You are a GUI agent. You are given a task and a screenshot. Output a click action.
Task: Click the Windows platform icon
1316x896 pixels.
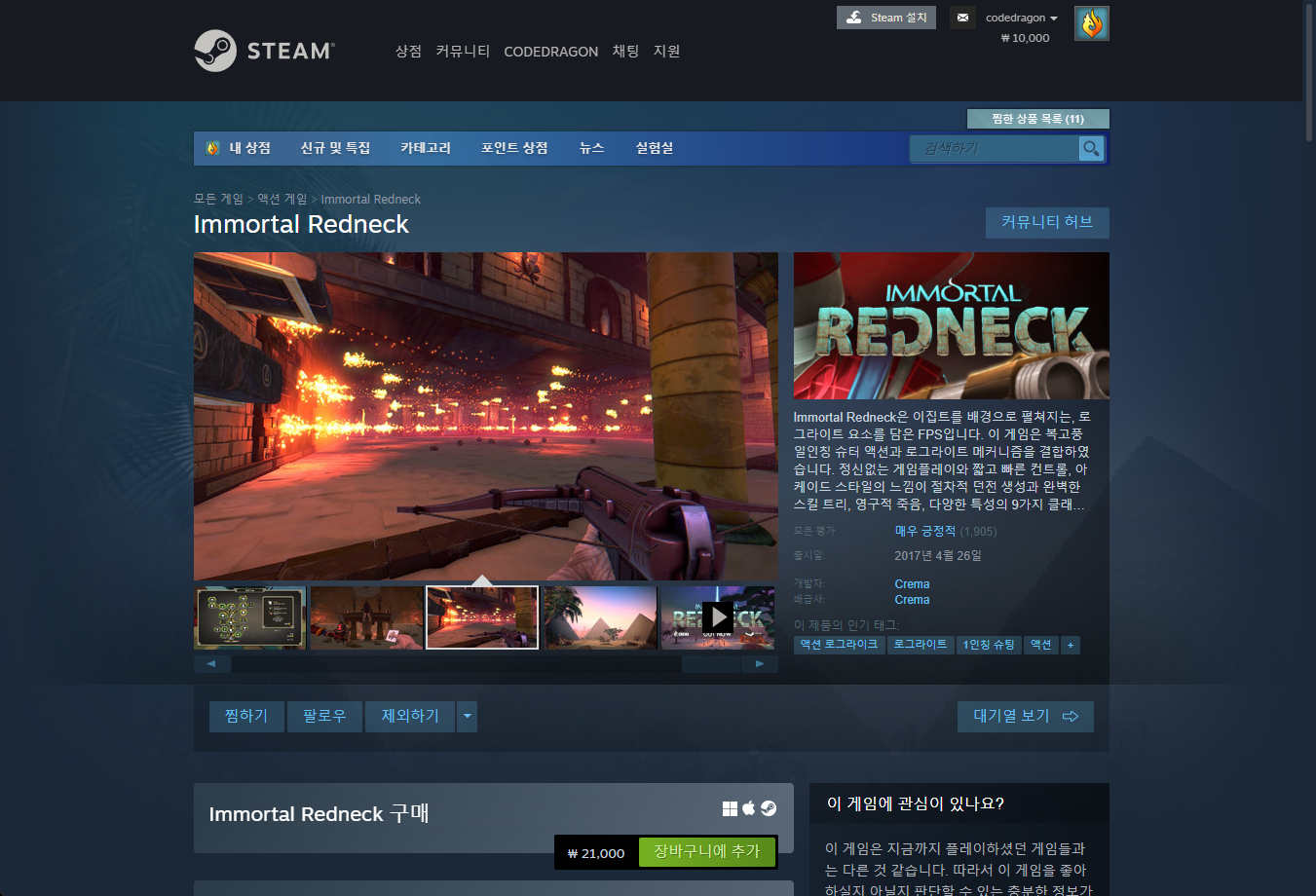click(x=730, y=808)
